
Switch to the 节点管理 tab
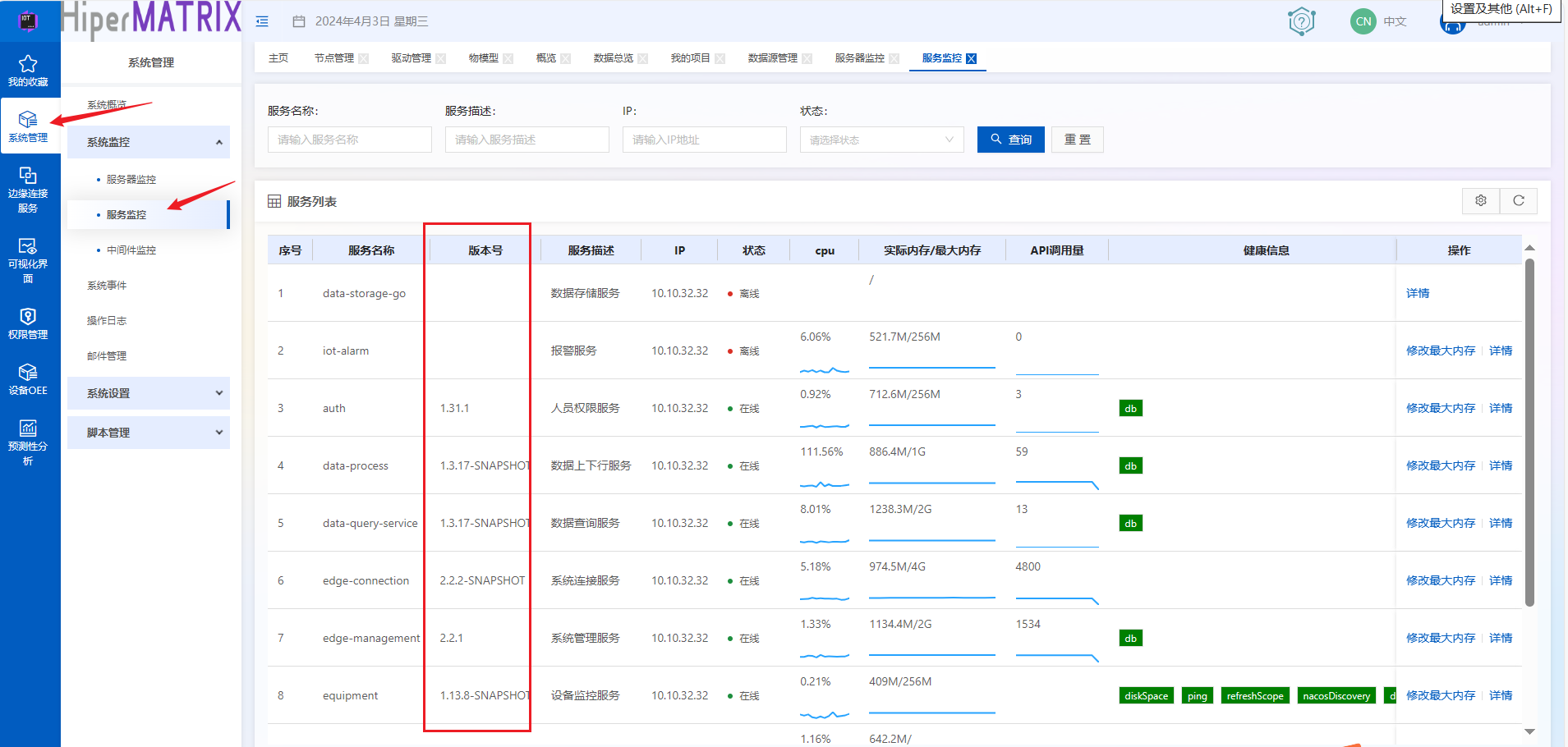[x=333, y=58]
